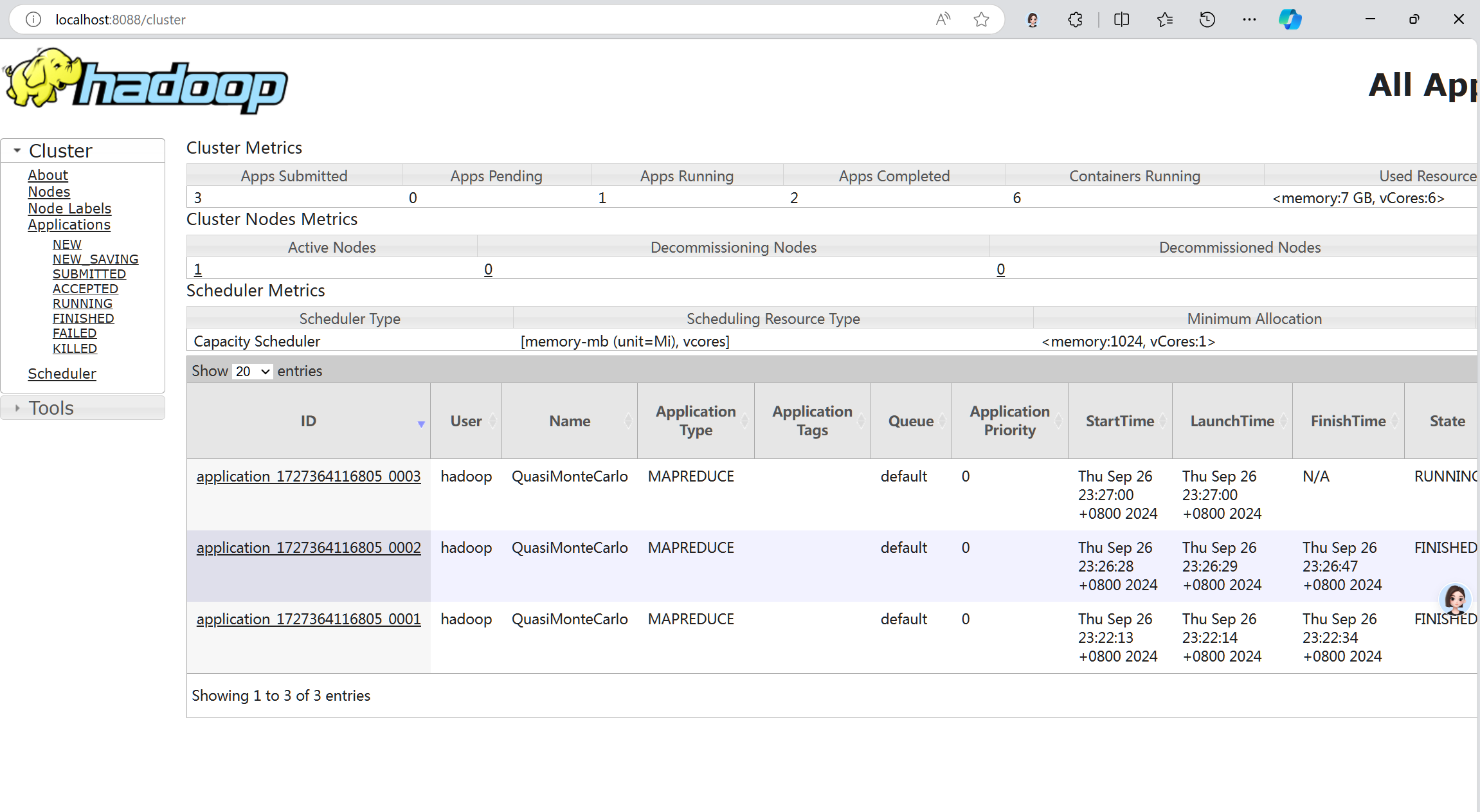Filter applications by RUNNING state
Viewport: 1480px width, 812px height.
click(x=82, y=303)
